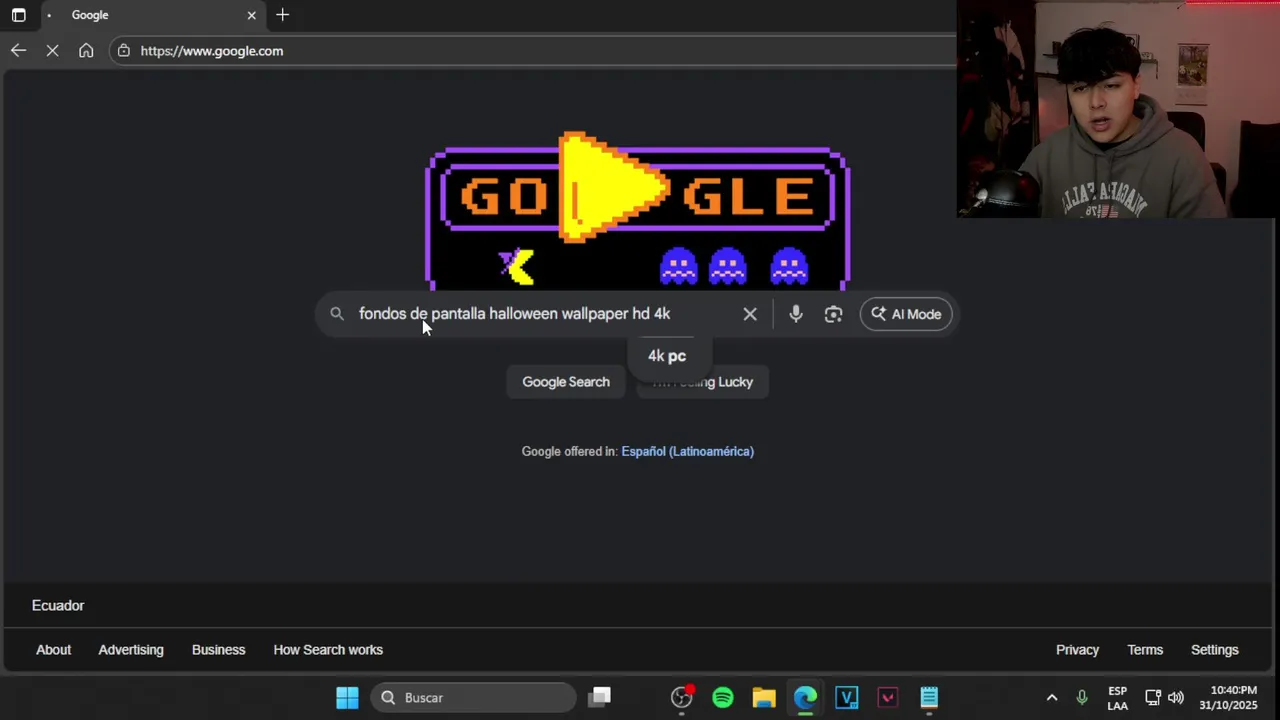1280x720 pixels.
Task: Open the About link
Action: 54,650
